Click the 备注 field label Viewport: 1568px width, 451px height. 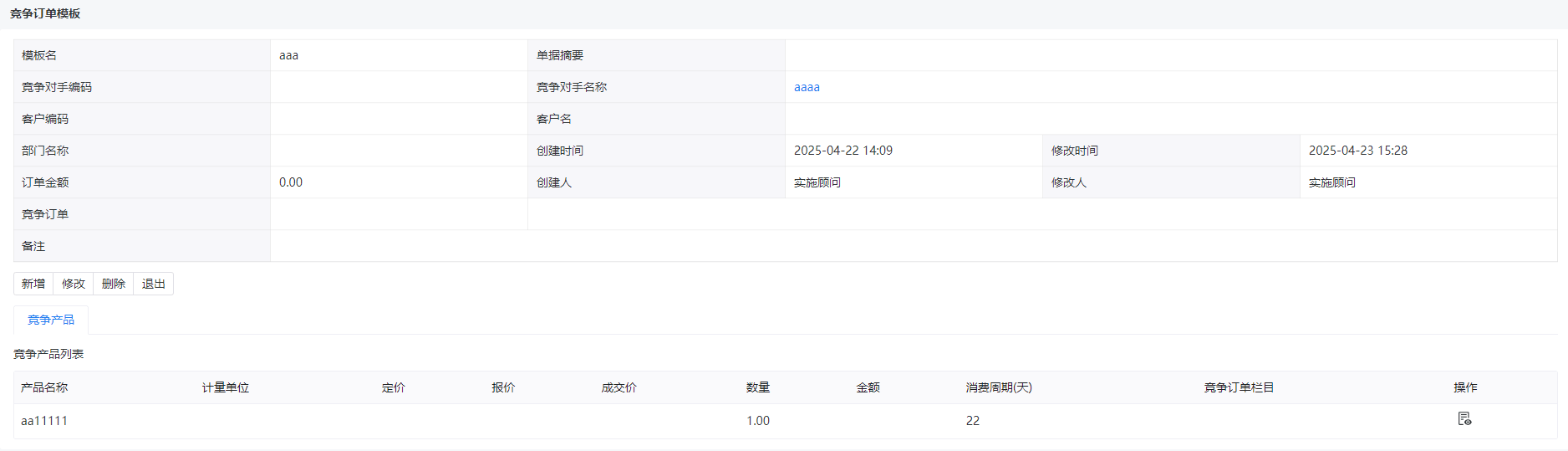[33, 246]
